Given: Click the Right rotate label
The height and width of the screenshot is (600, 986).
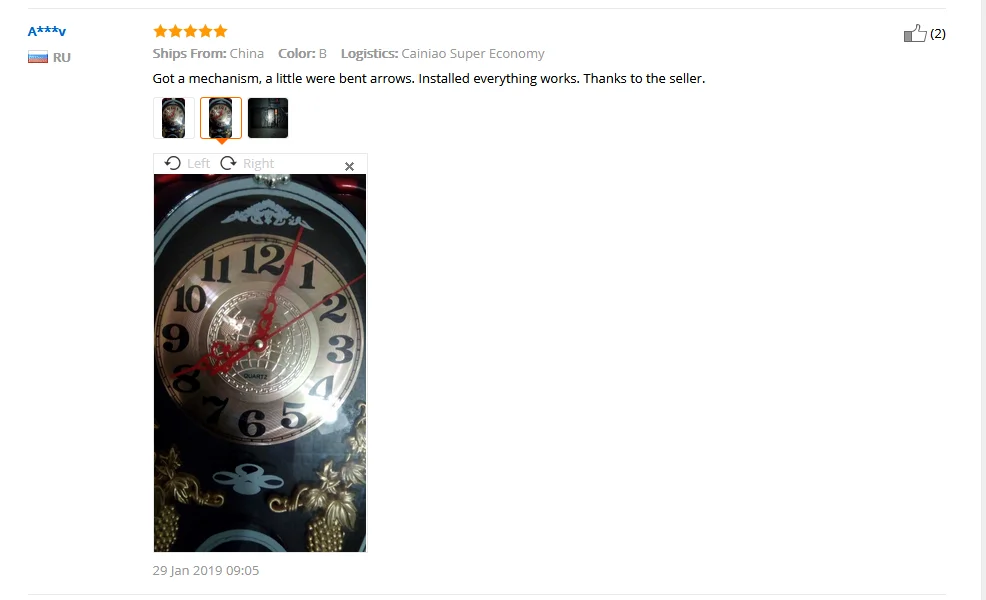Looking at the screenshot, I should pyautogui.click(x=258, y=164).
